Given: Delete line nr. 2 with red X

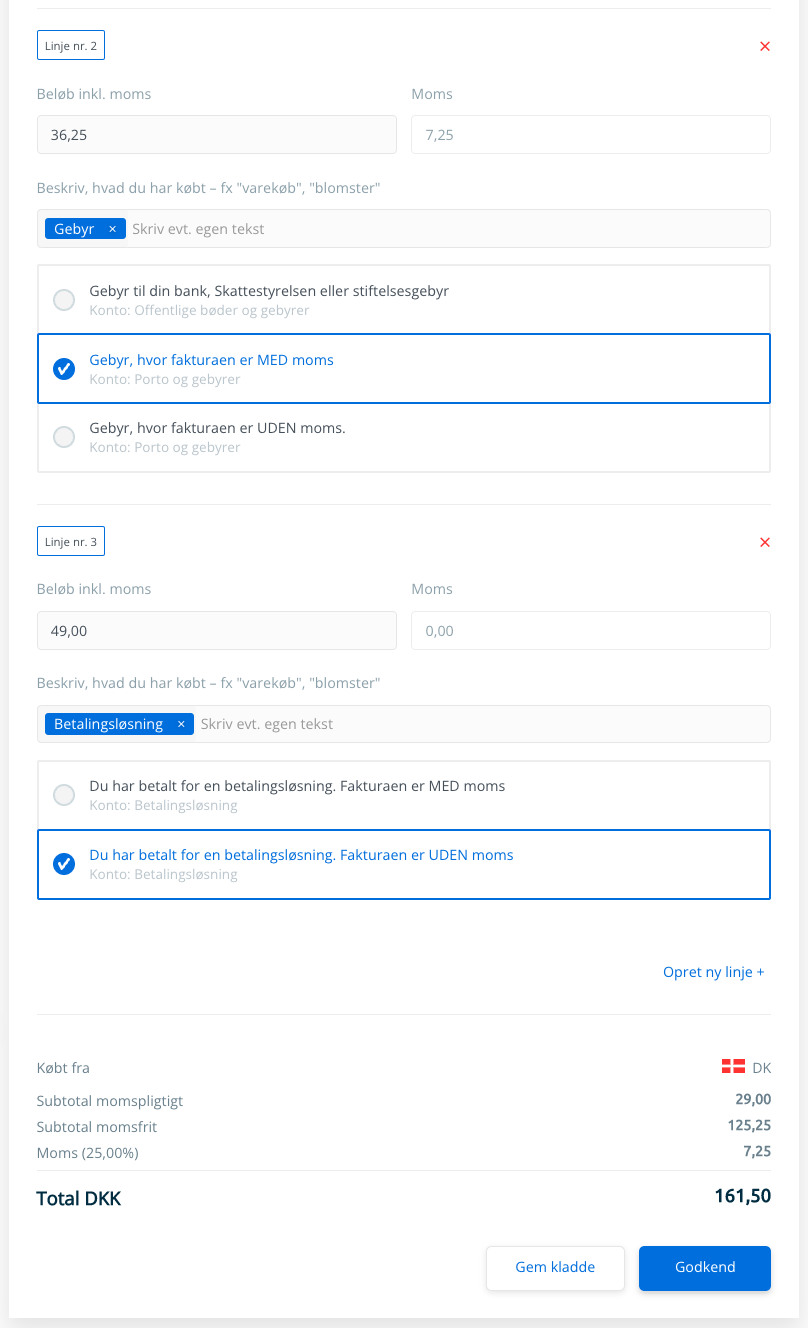Looking at the screenshot, I should (x=765, y=46).
